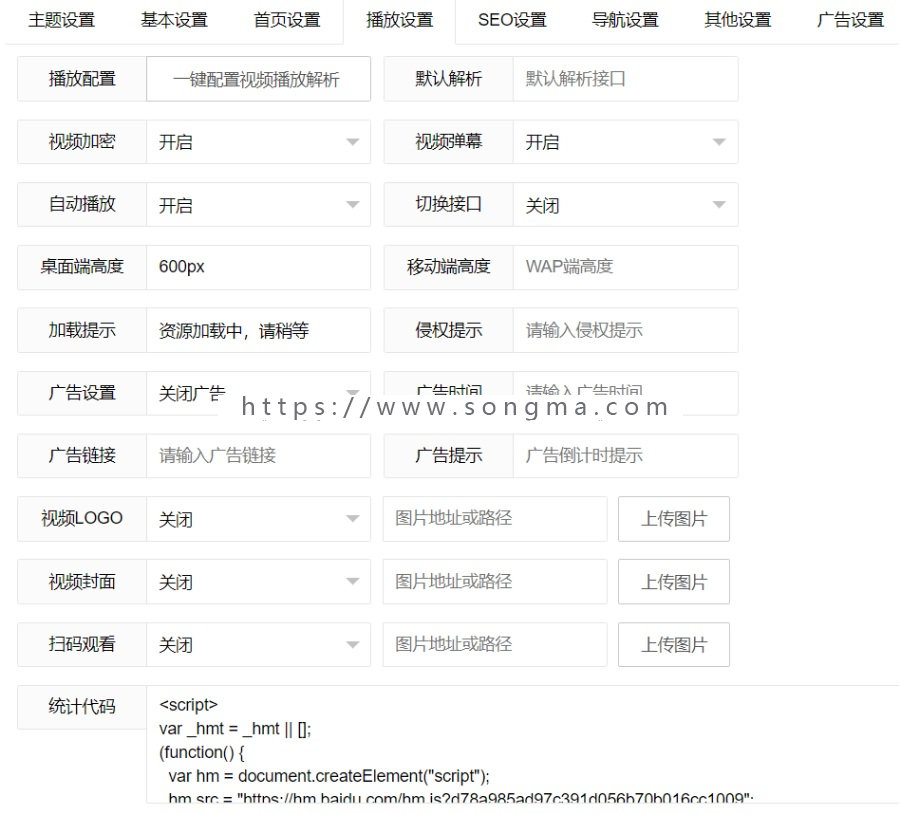Click the 播放配置 label
The image size is (900, 814).
click(x=82, y=79)
